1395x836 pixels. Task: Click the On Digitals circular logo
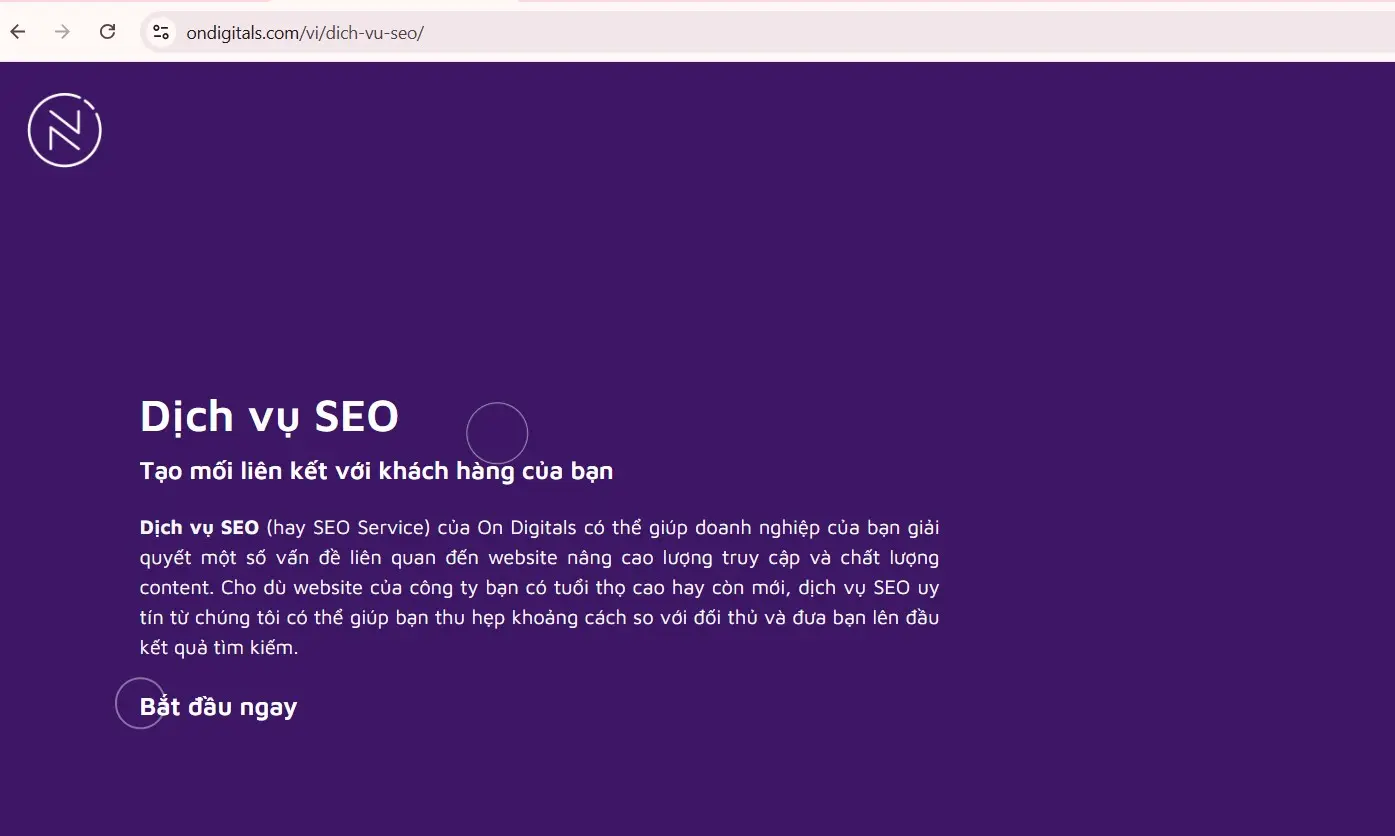point(65,130)
